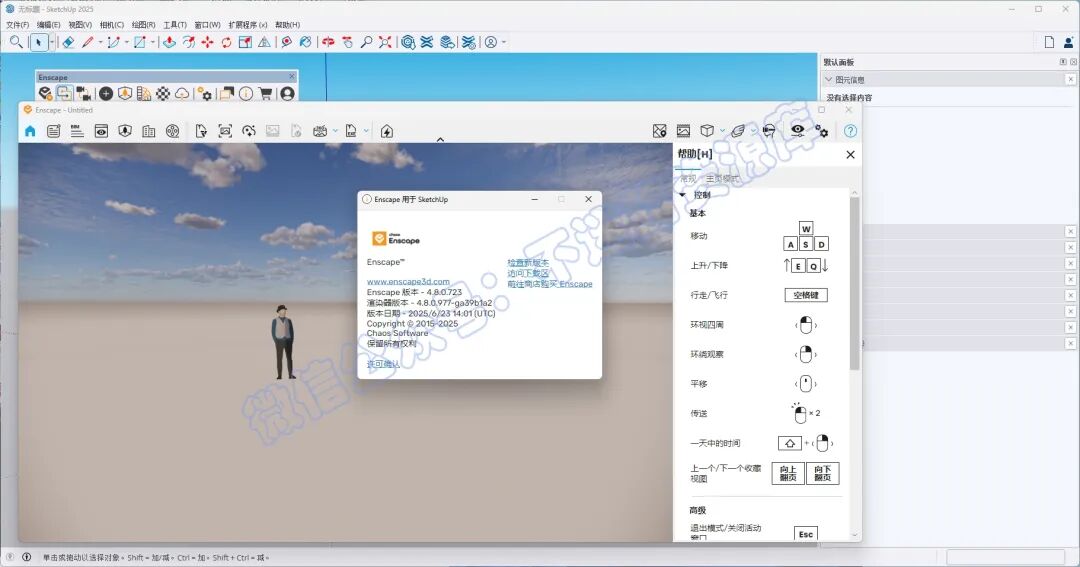Viewport: 1080px width, 567px height.
Task: Click Enscape screenshot capture icon
Action: click(x=225, y=131)
